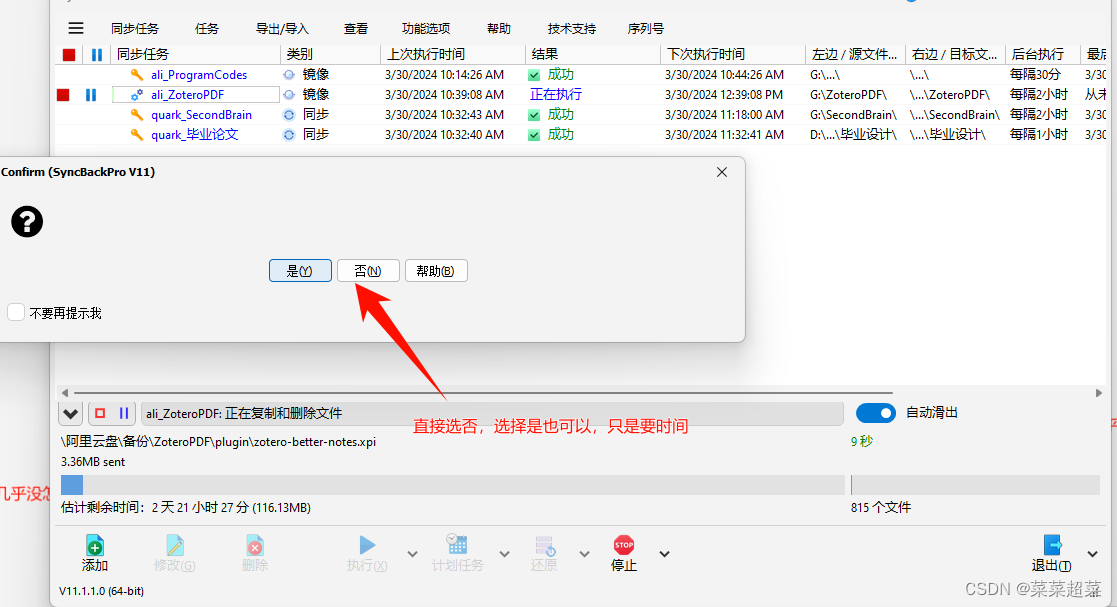Open the 序列号 menu
The image size is (1117, 607).
click(645, 28)
